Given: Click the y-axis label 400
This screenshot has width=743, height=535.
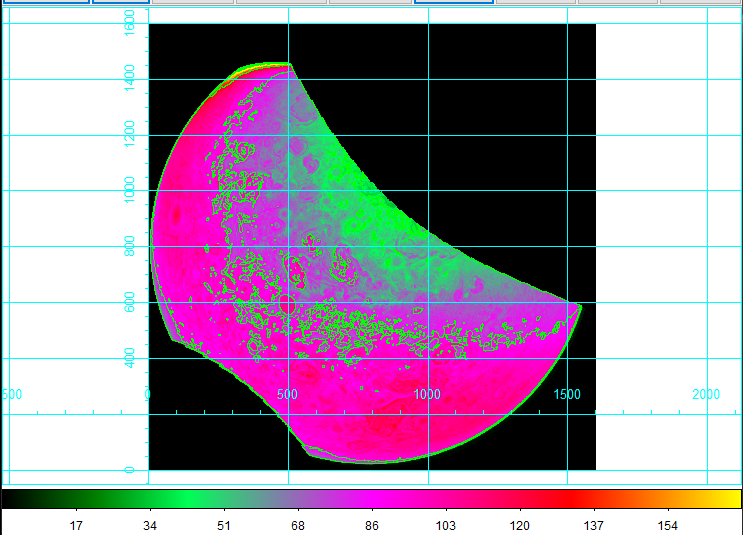Looking at the screenshot, I should (129, 357).
